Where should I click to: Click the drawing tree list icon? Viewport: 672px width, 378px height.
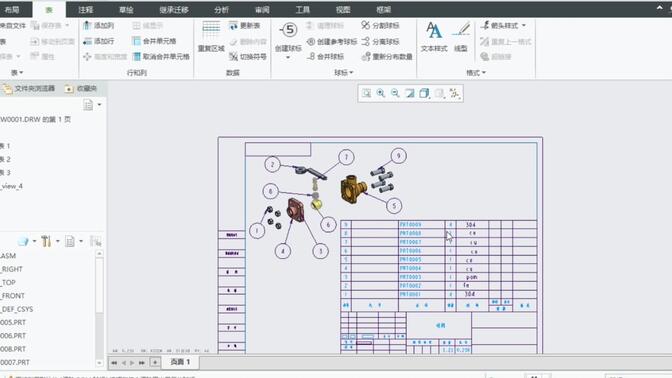pyautogui.click(x=88, y=105)
